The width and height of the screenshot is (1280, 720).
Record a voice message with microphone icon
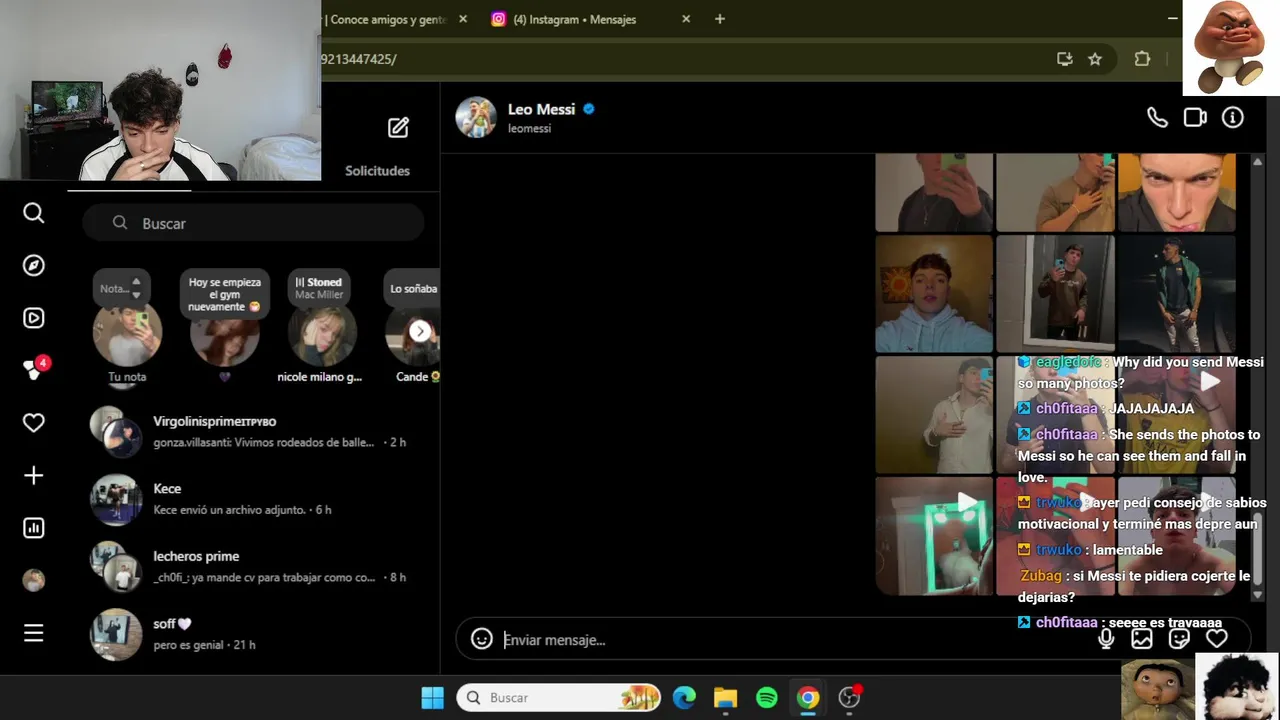(x=1106, y=639)
